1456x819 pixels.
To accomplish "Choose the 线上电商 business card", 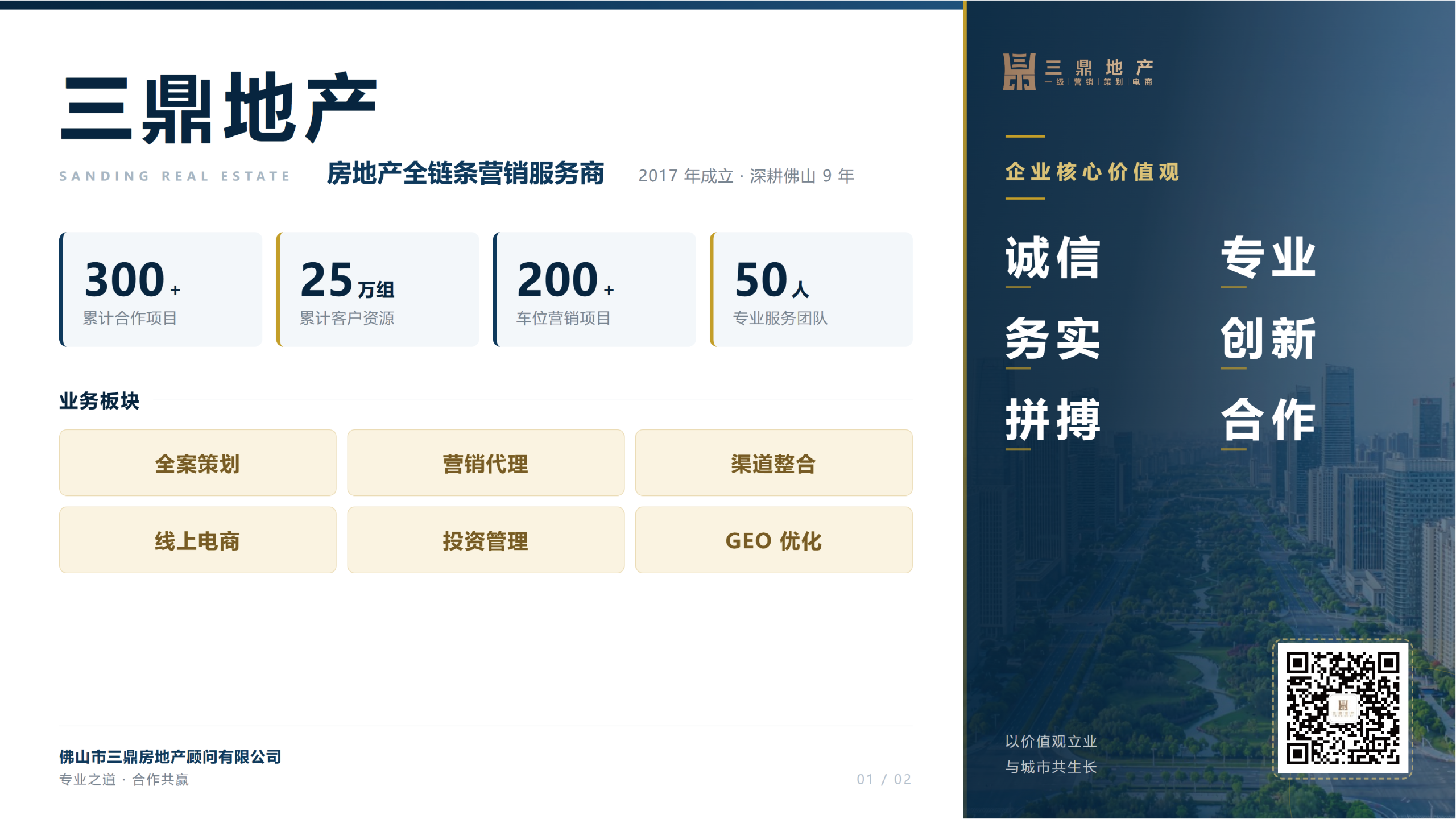I will click(x=198, y=540).
